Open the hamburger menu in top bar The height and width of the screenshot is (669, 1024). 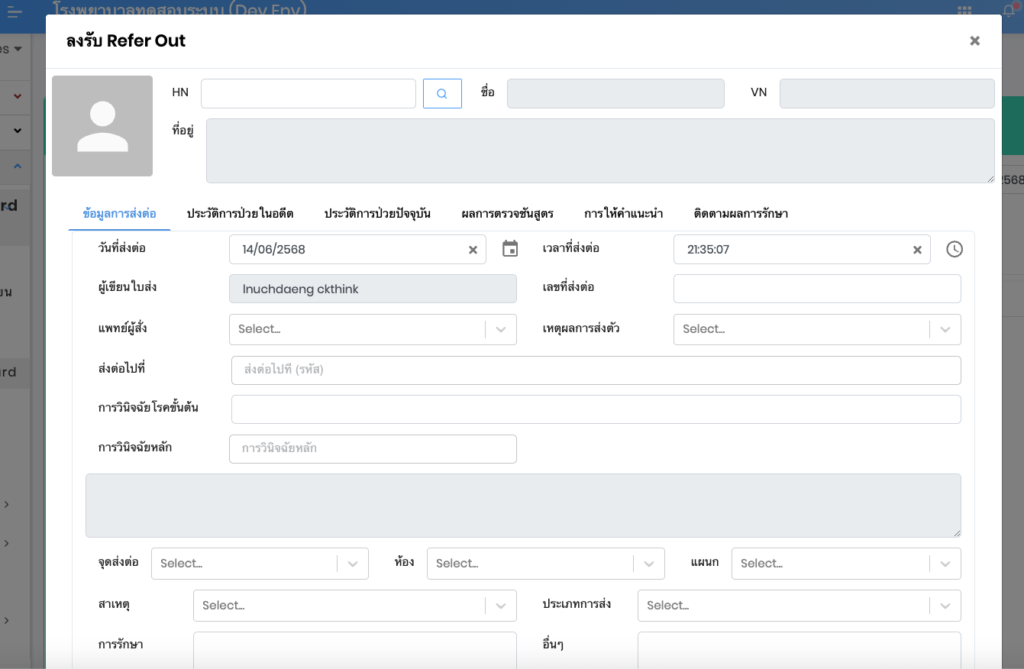(15, 12)
